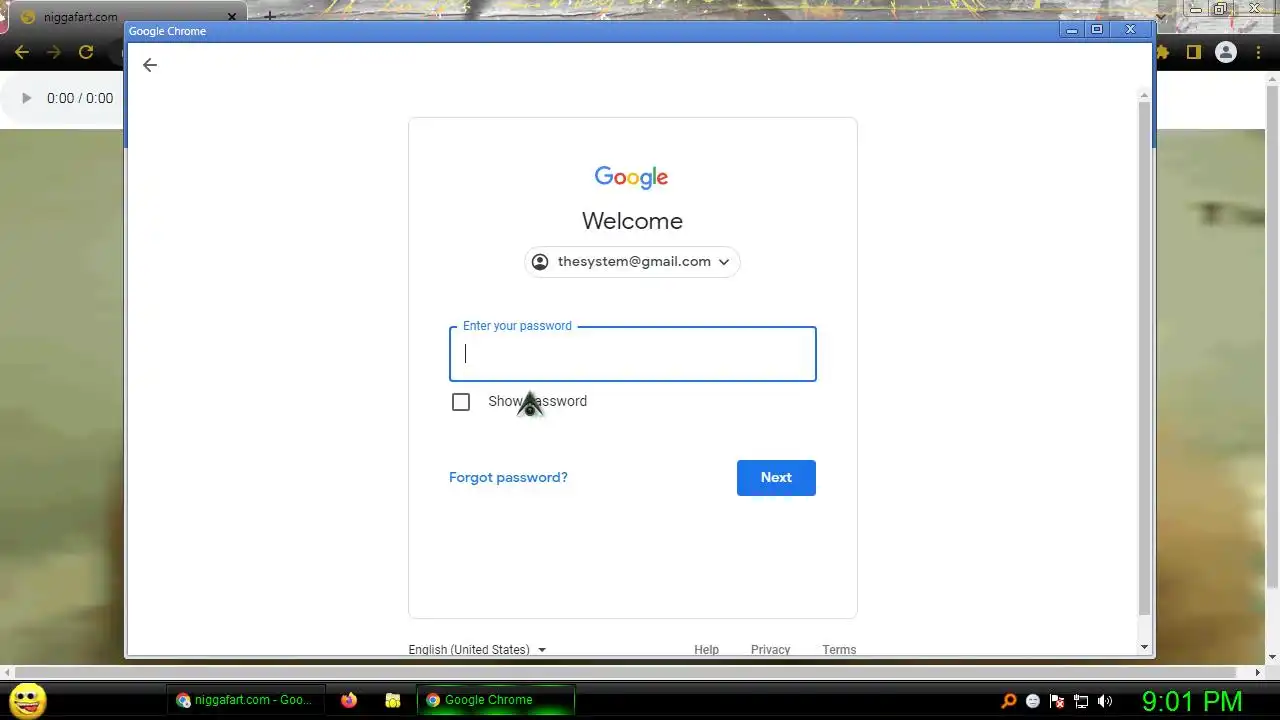Open the Extensions puzzle icon in background Chrome
The image size is (1280, 720).
(1163, 52)
